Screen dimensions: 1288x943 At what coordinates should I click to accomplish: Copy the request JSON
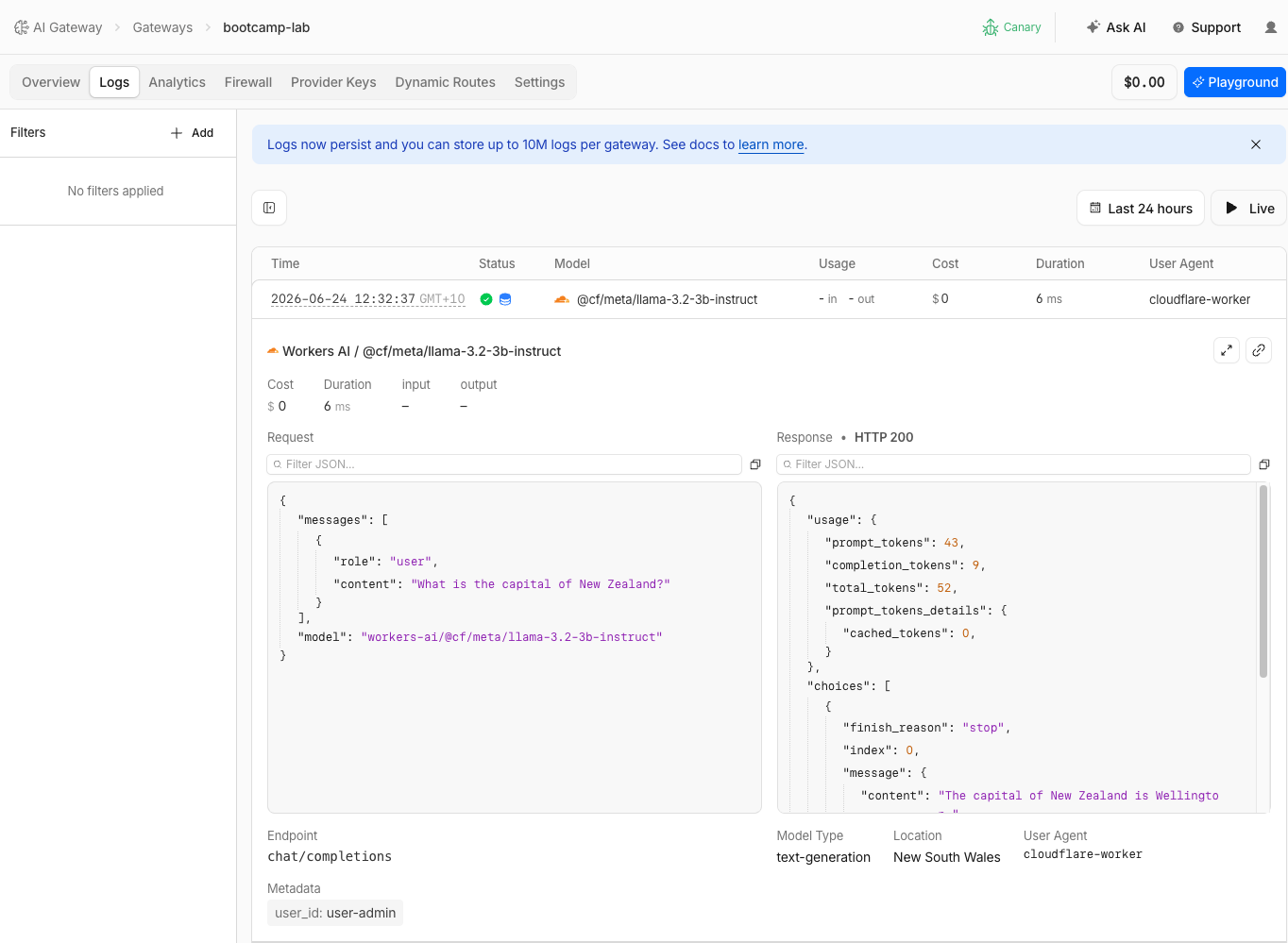[x=755, y=464]
